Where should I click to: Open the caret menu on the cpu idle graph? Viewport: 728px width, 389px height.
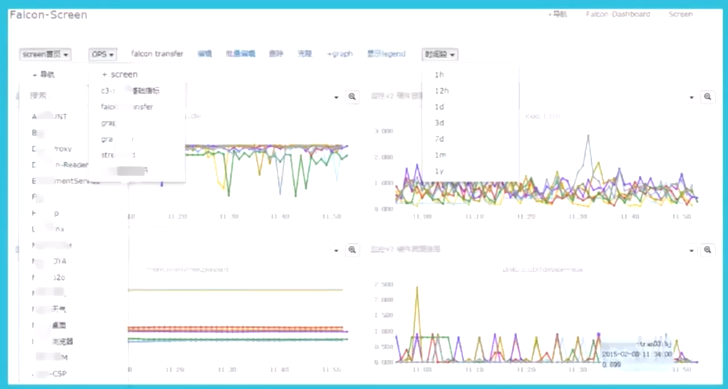(x=336, y=97)
